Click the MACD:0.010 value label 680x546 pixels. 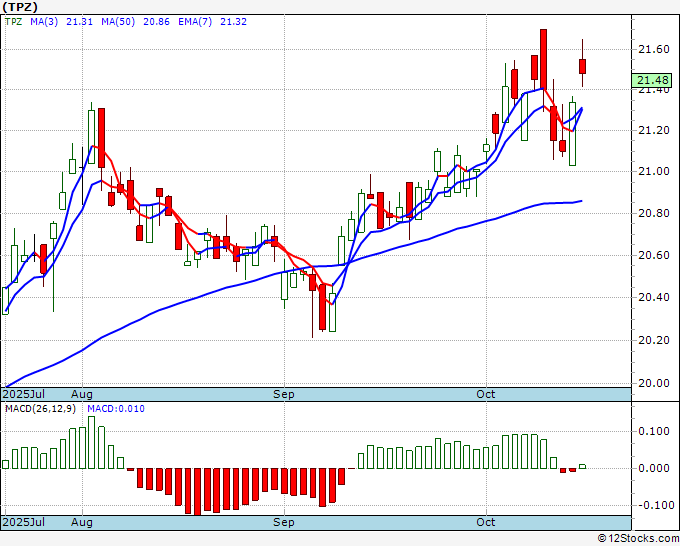116,409
